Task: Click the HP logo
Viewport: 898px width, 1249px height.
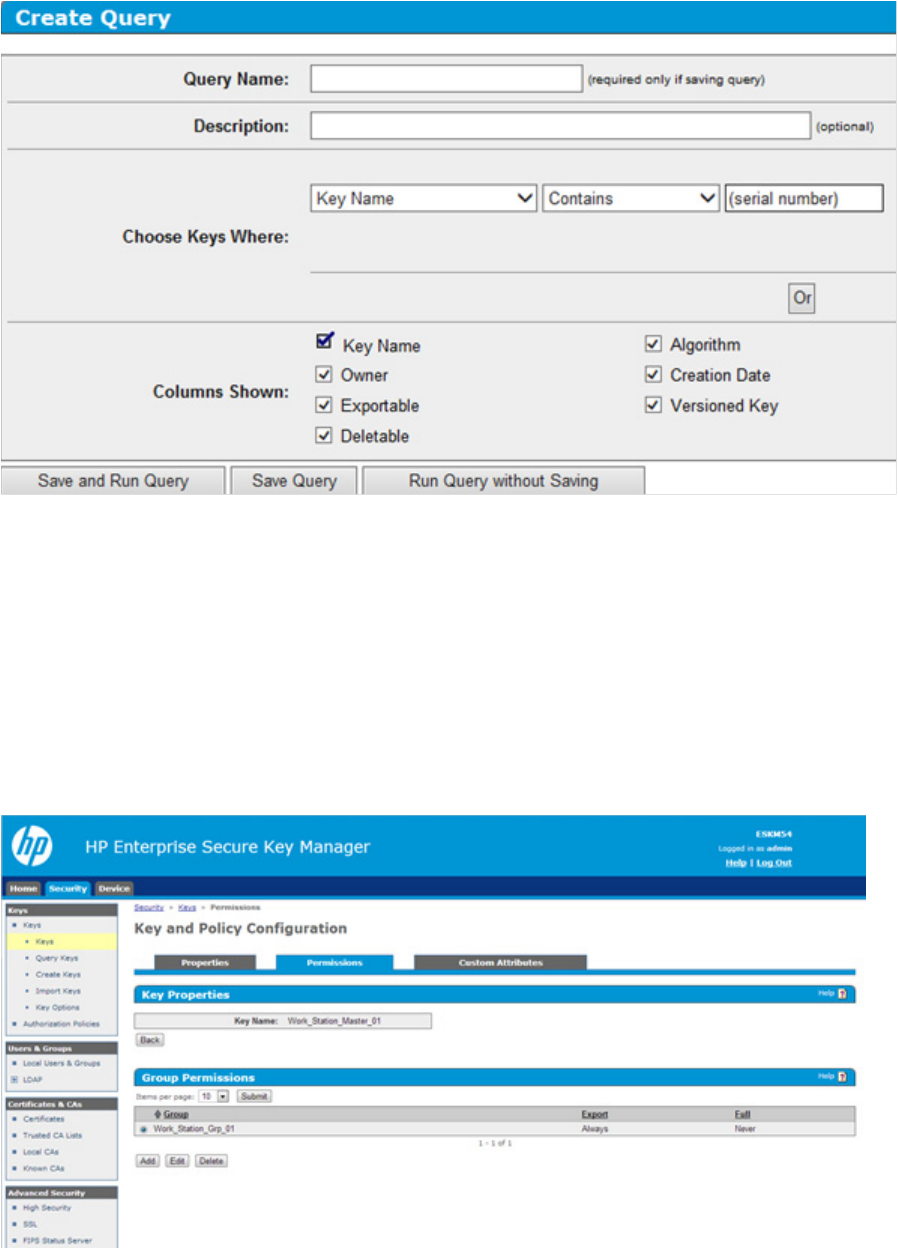Action: (x=31, y=847)
